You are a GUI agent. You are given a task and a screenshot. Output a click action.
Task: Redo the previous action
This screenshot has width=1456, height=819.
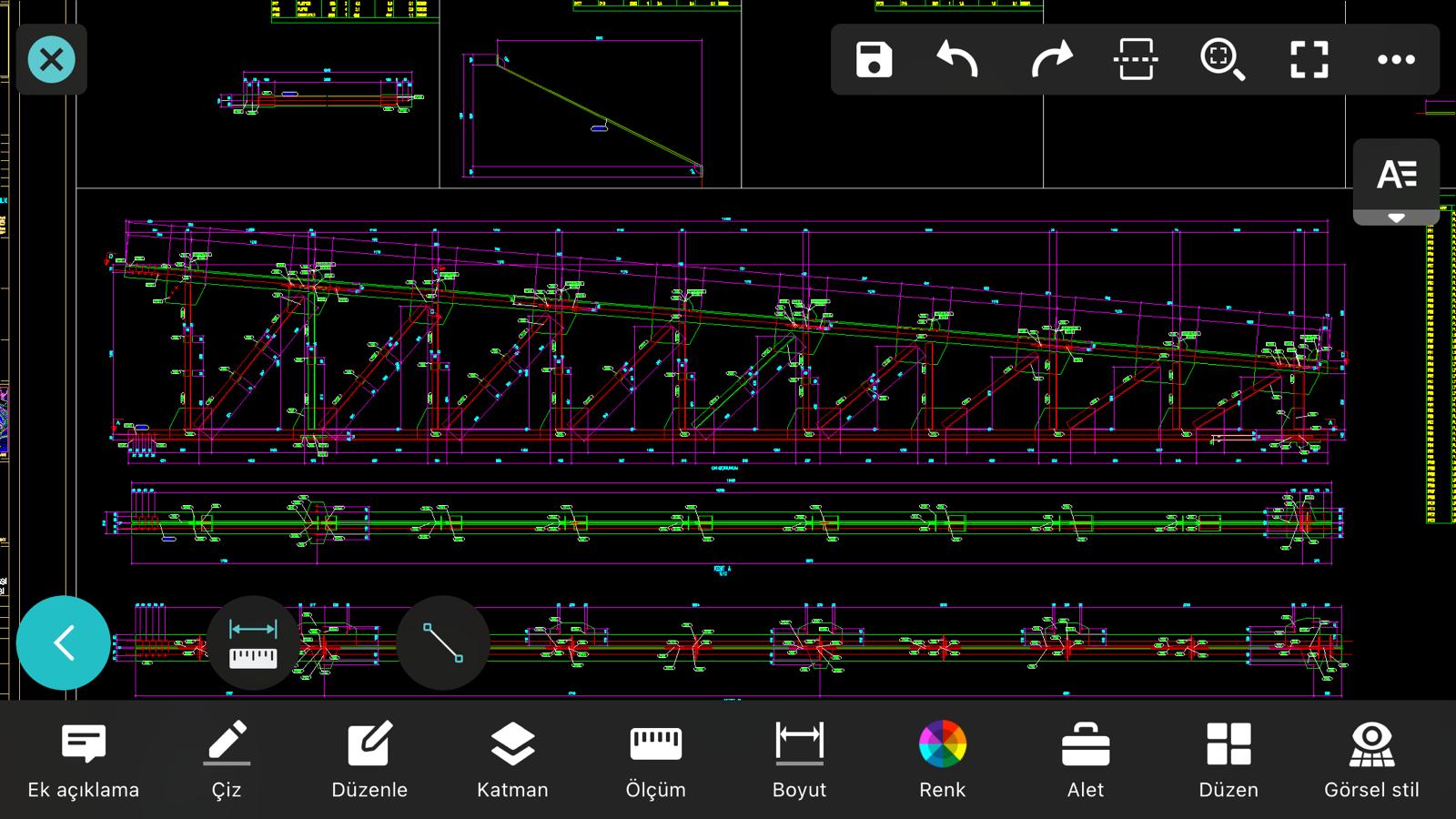tap(1051, 60)
